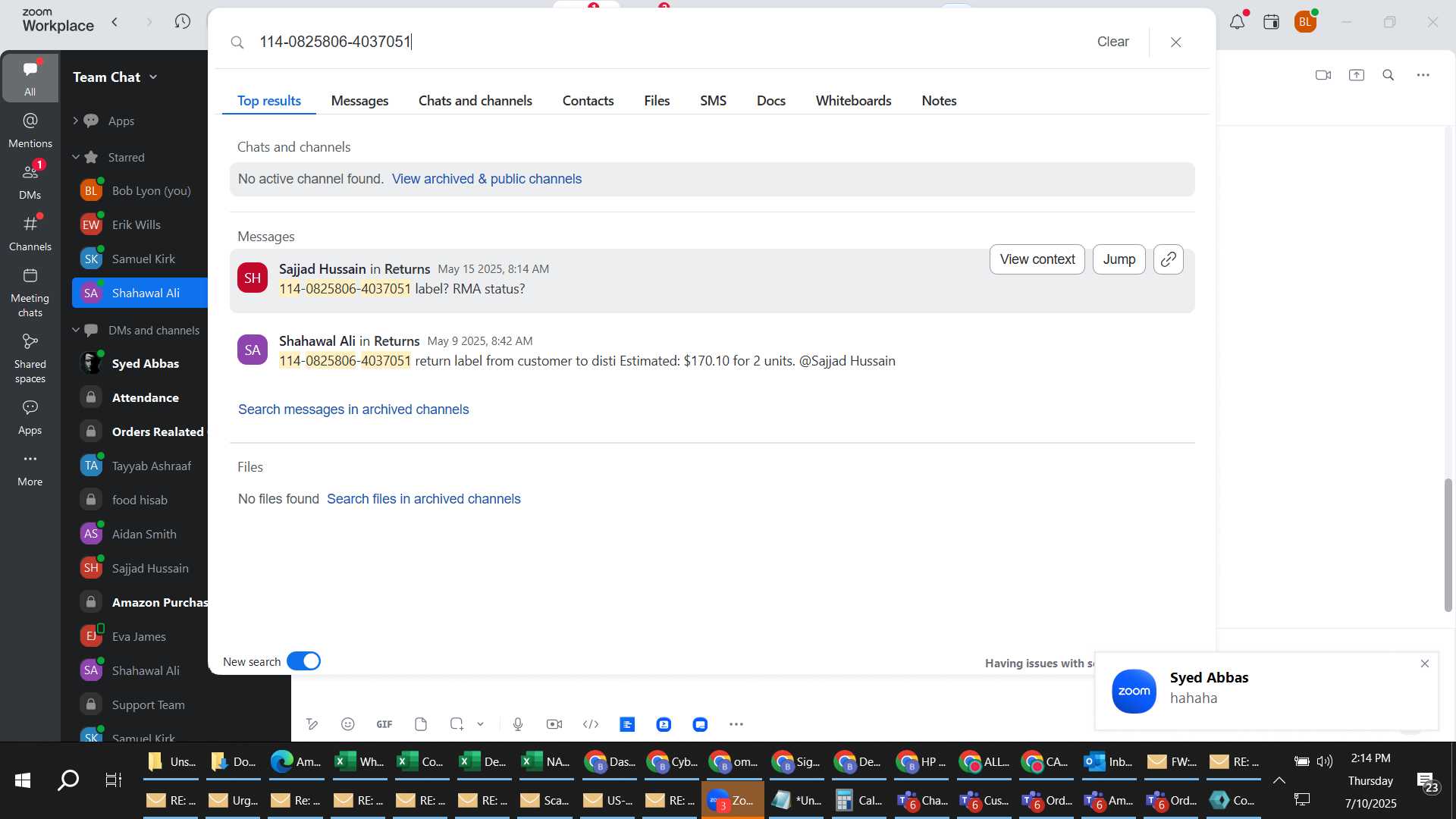Screen dimensions: 1456x819
Task: Open Apps in the left sidebar
Action: point(30,417)
